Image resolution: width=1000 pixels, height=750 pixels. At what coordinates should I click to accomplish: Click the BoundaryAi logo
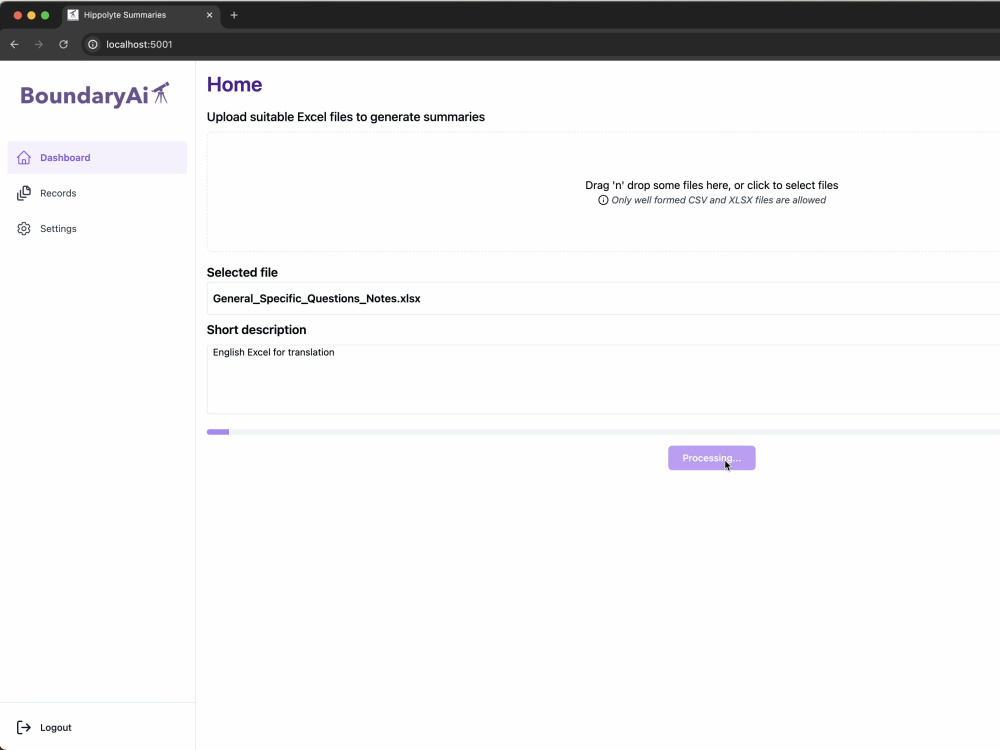pos(95,94)
